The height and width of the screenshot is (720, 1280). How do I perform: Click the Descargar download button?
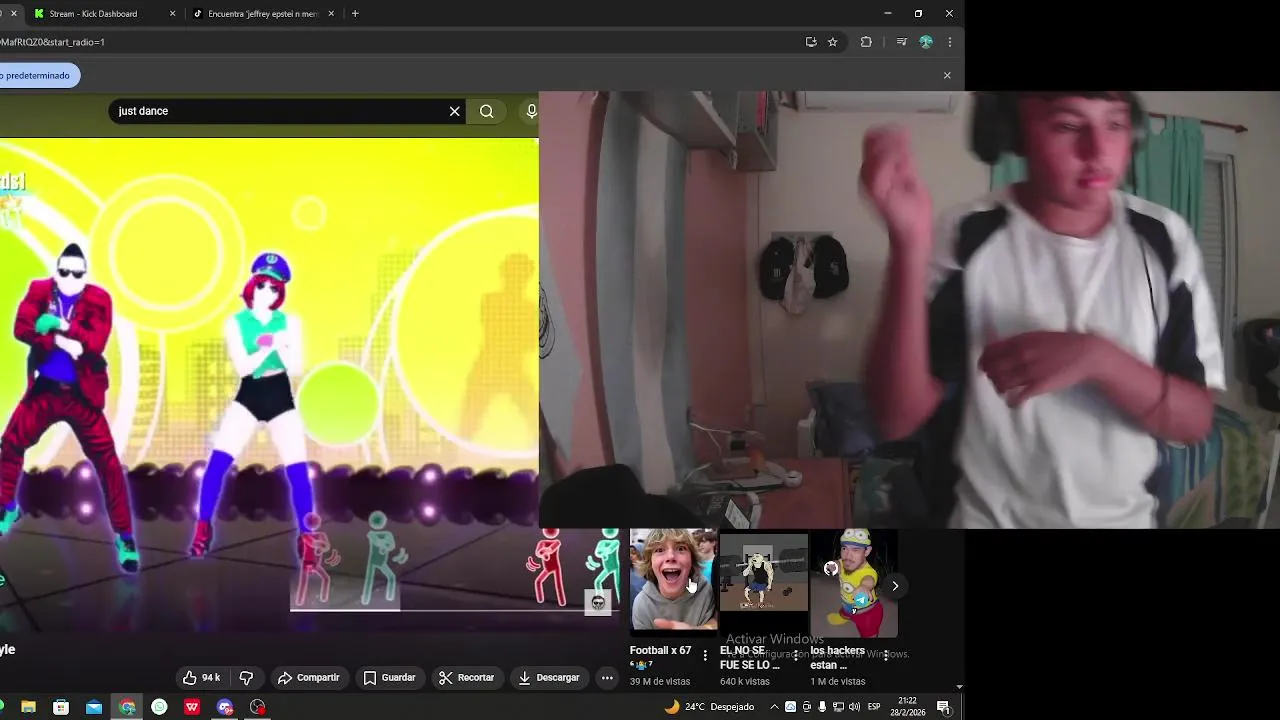click(549, 677)
